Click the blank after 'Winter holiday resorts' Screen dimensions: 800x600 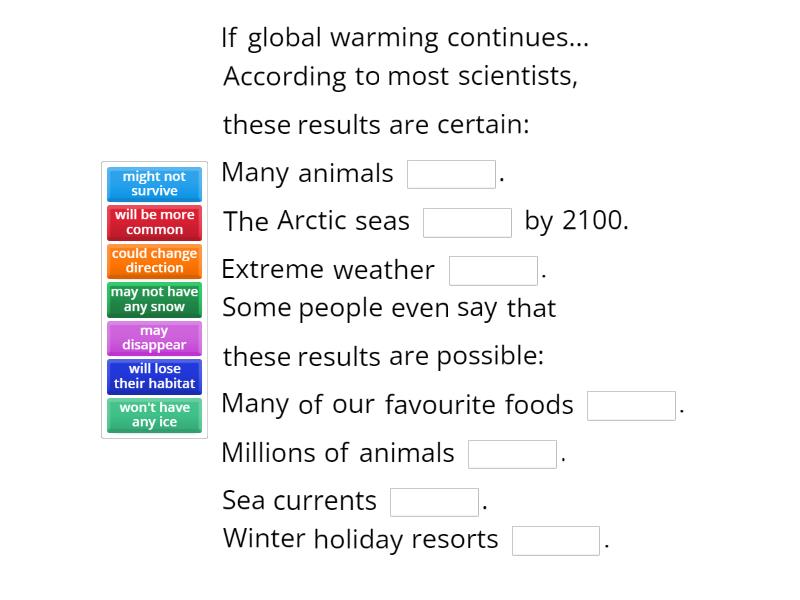(554, 538)
